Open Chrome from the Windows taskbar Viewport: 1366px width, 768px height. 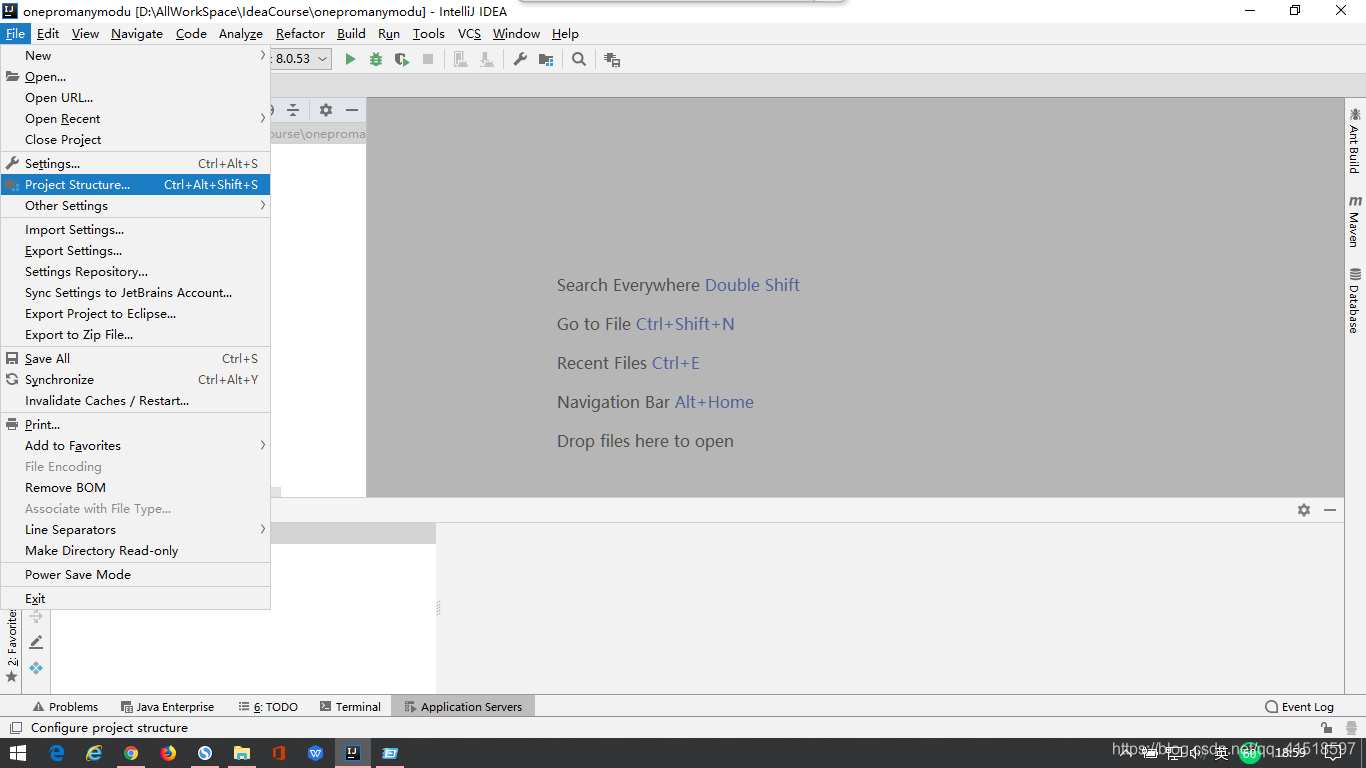coord(131,753)
